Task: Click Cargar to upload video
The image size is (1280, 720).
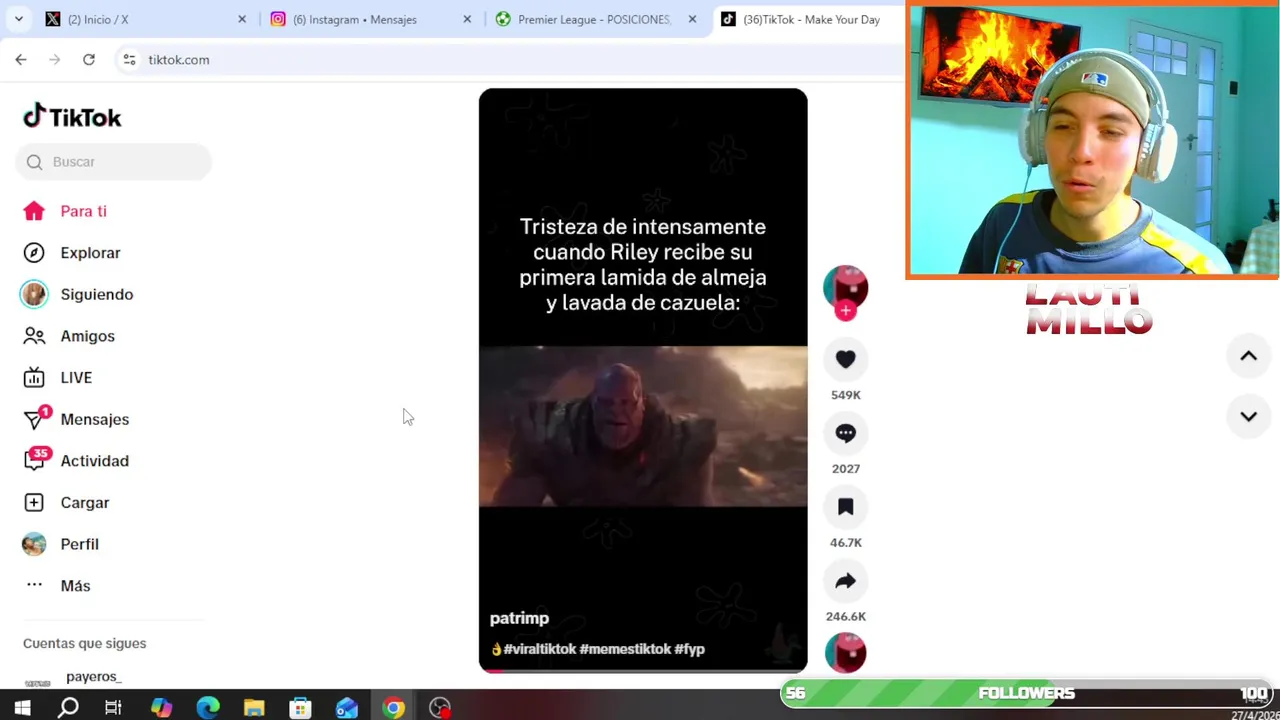Action: coord(84,503)
